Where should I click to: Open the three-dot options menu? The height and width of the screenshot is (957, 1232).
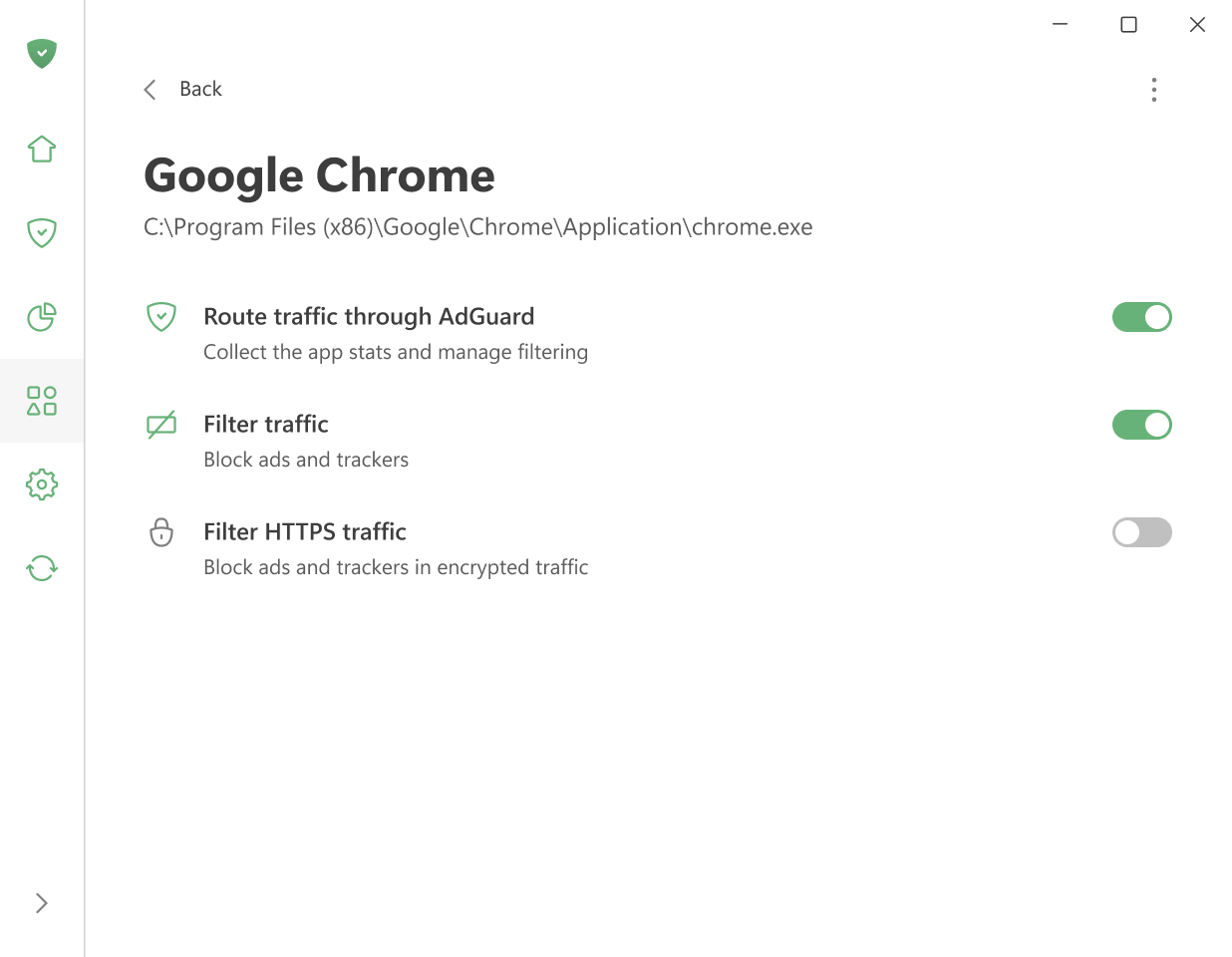1153,90
